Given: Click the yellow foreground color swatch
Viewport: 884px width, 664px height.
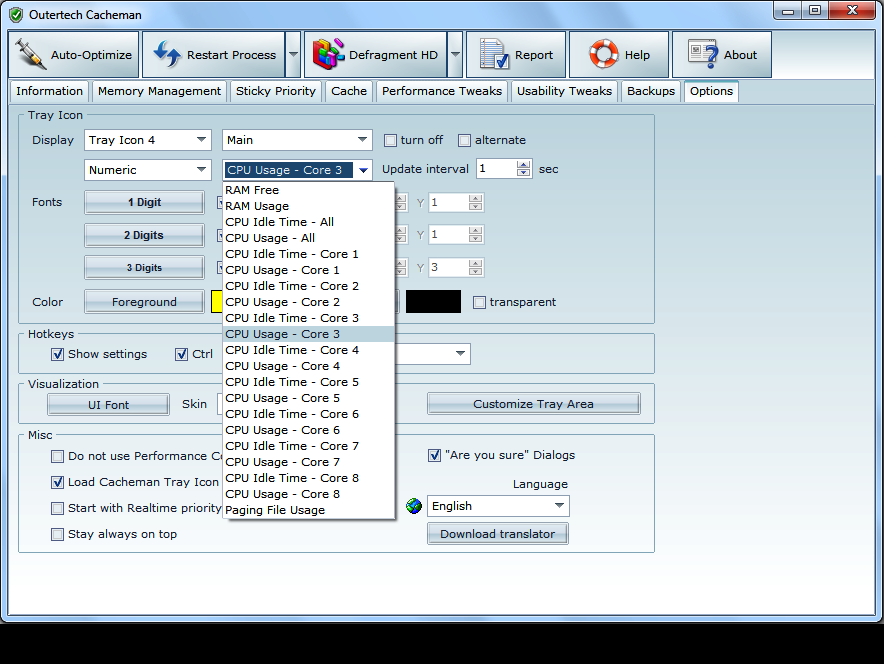Looking at the screenshot, I should pyautogui.click(x=216, y=302).
